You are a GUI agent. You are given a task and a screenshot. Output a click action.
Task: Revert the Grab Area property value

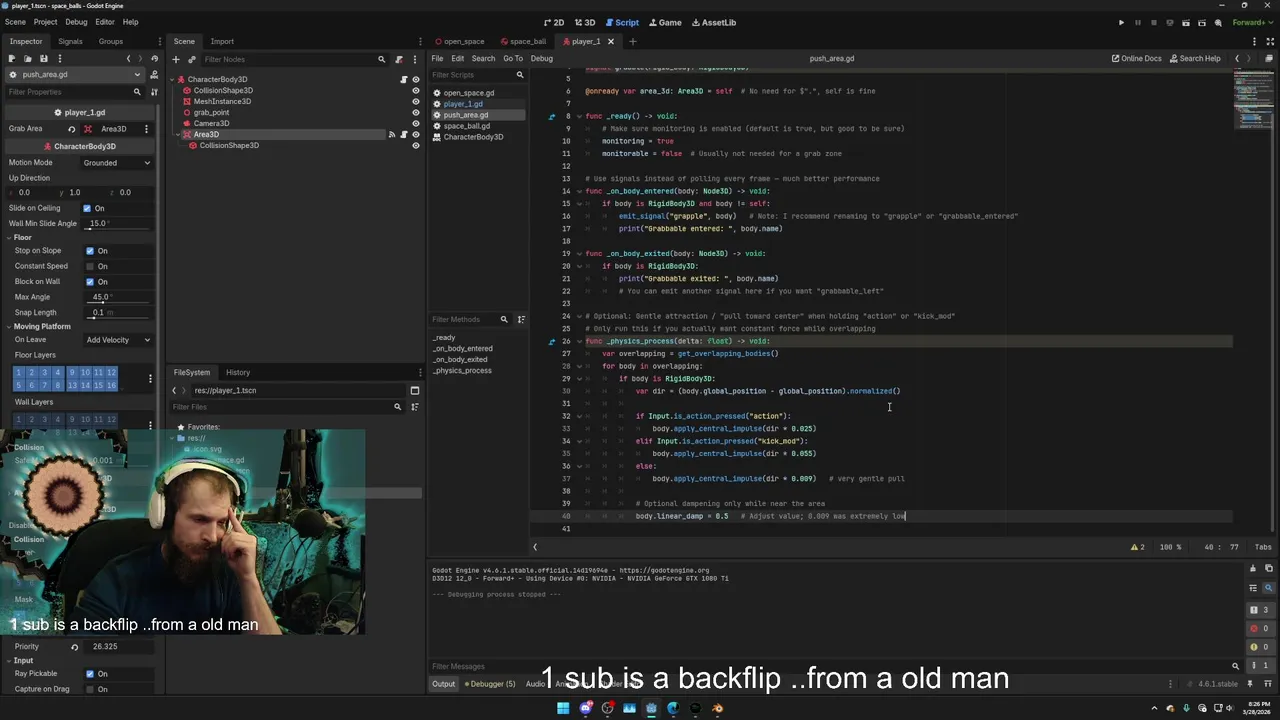point(71,129)
